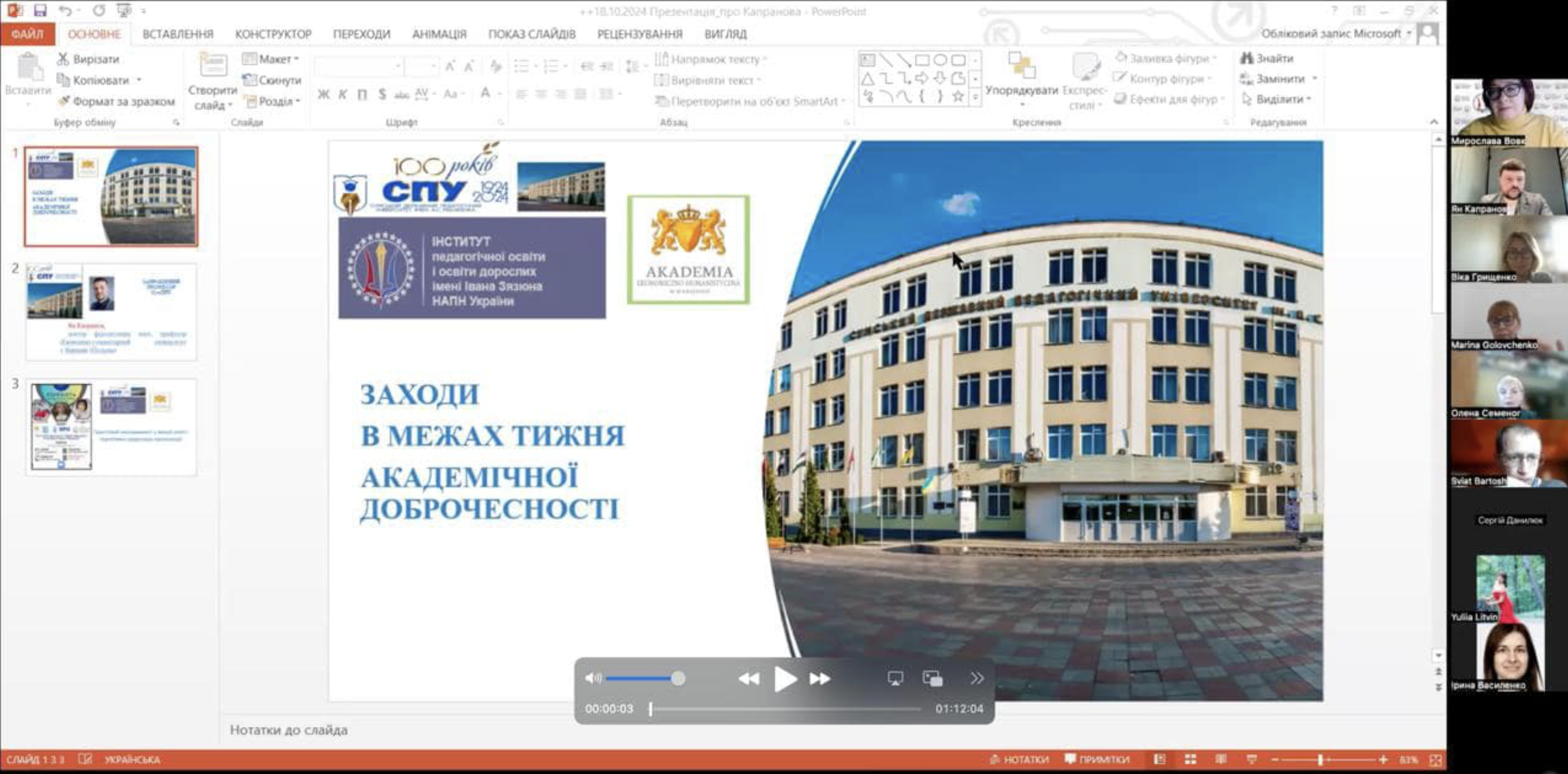Click the star shape in the shapes gallery

958,96
